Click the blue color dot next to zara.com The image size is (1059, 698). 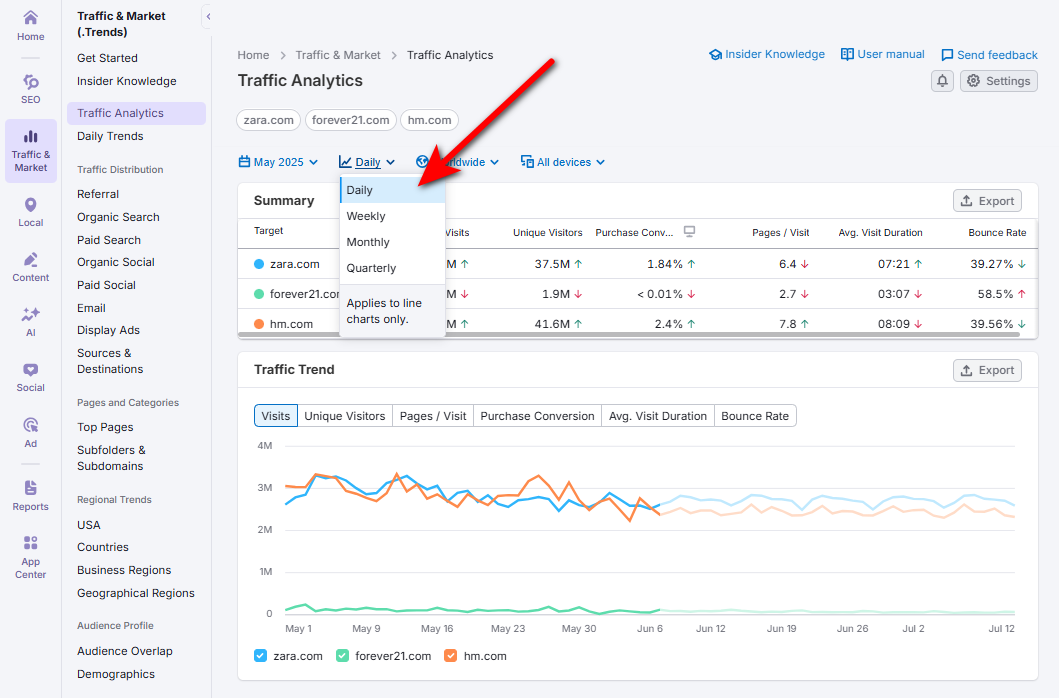259,264
